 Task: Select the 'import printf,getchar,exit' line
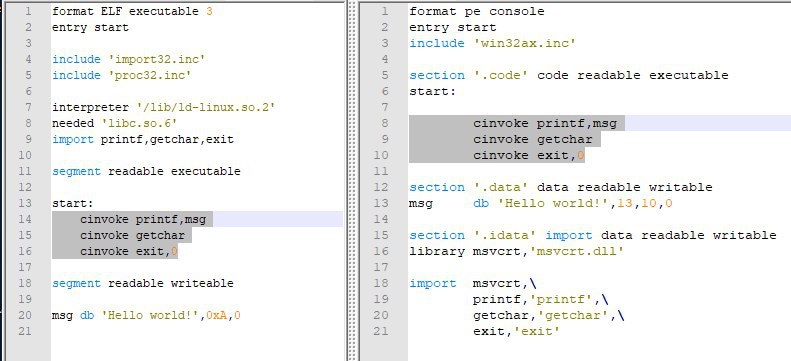[143, 139]
